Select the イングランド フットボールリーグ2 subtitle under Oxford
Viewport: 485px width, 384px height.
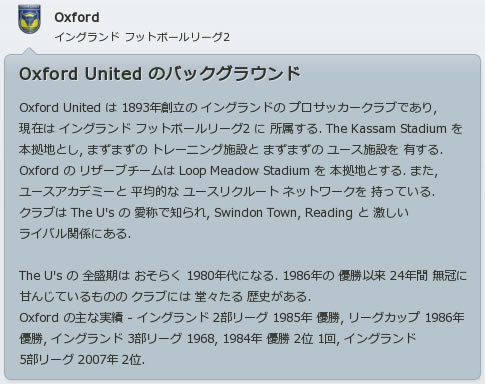coord(142,37)
